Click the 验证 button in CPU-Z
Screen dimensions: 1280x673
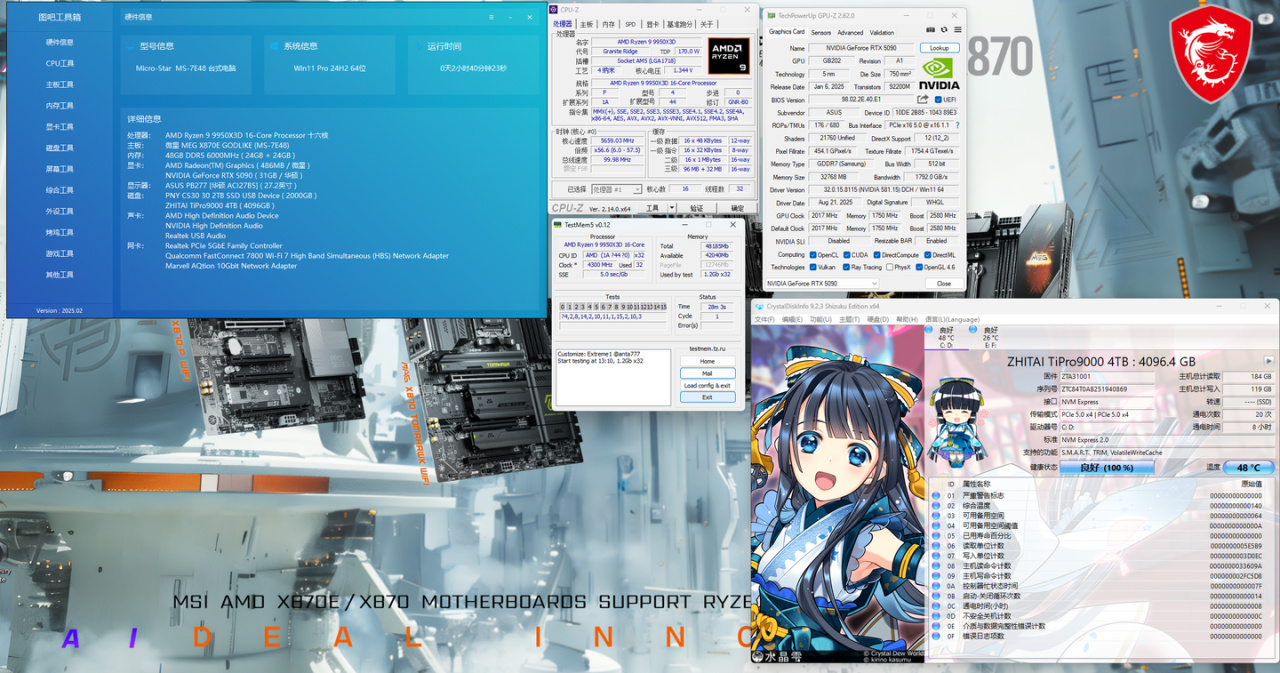(696, 209)
